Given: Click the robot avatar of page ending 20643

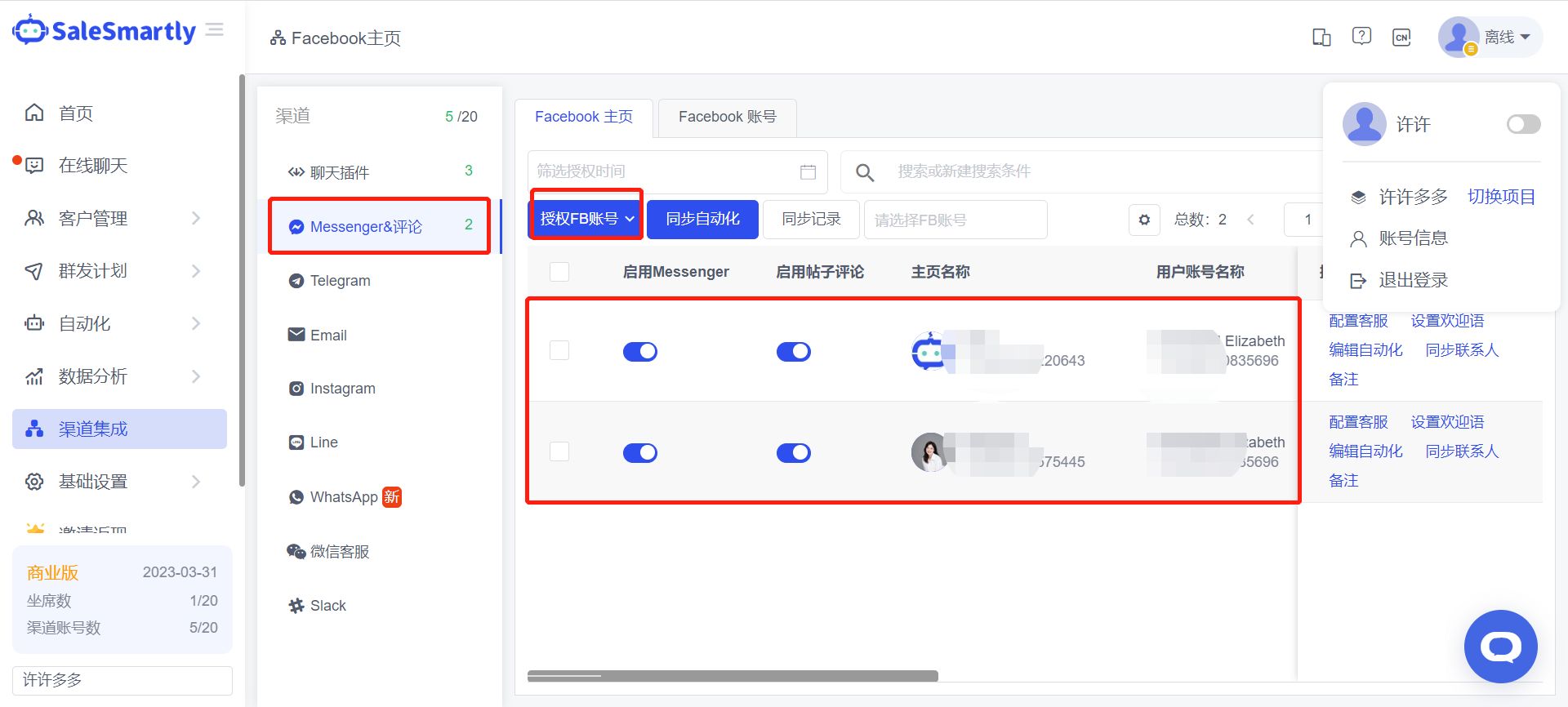Looking at the screenshot, I should pyautogui.click(x=929, y=352).
